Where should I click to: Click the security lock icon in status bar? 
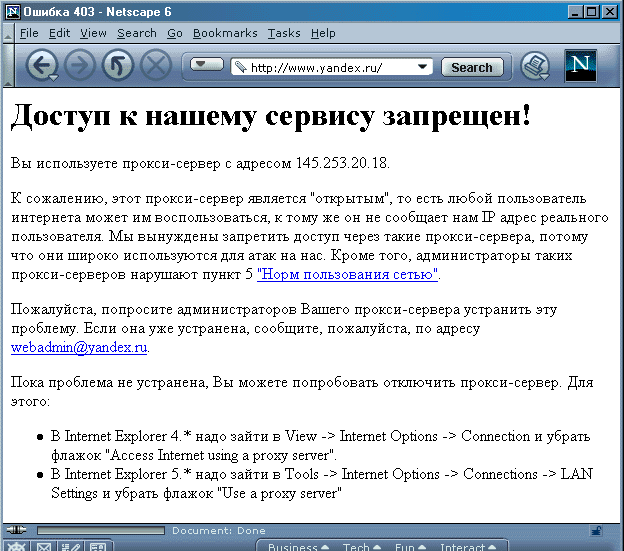596,530
